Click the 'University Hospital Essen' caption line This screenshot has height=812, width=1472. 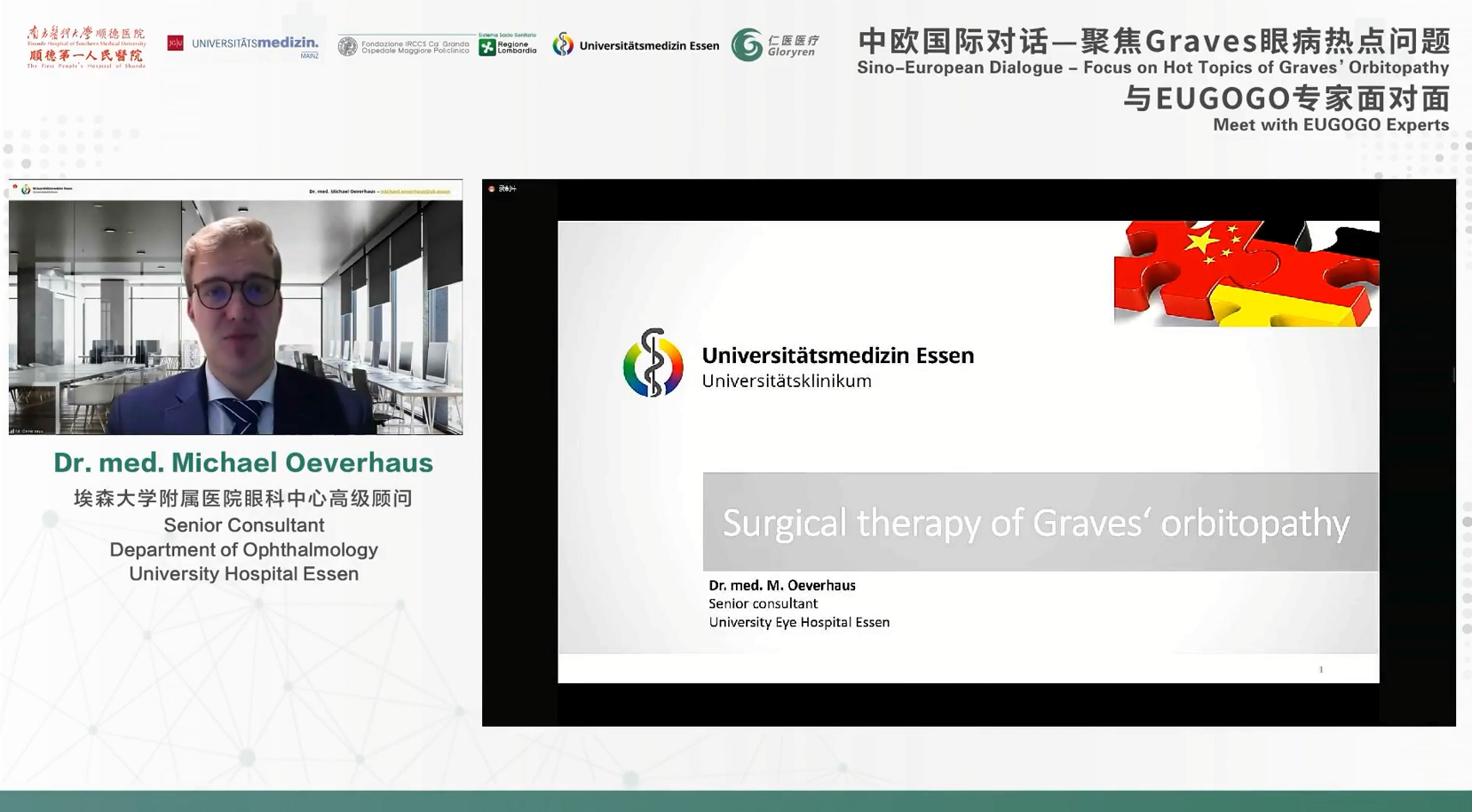click(x=243, y=573)
